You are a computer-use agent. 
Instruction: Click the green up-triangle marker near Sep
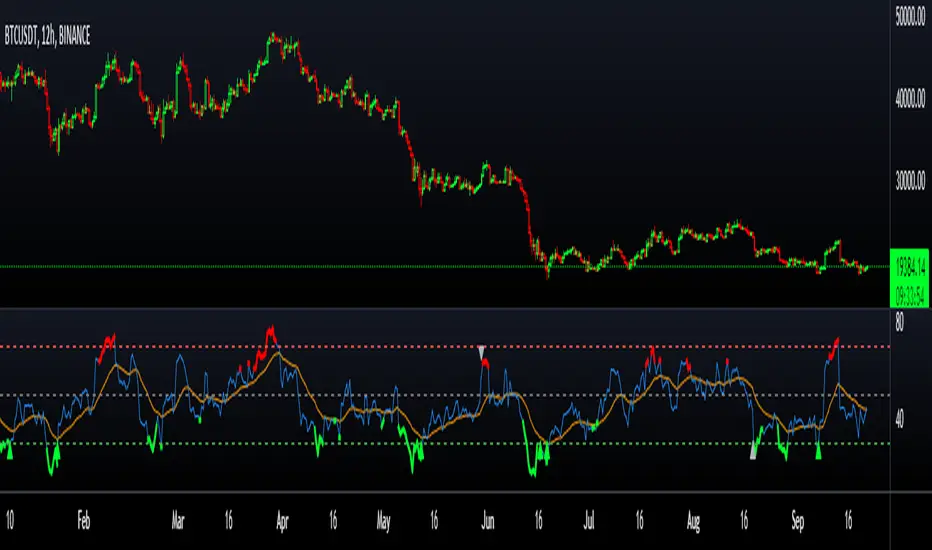[820, 453]
